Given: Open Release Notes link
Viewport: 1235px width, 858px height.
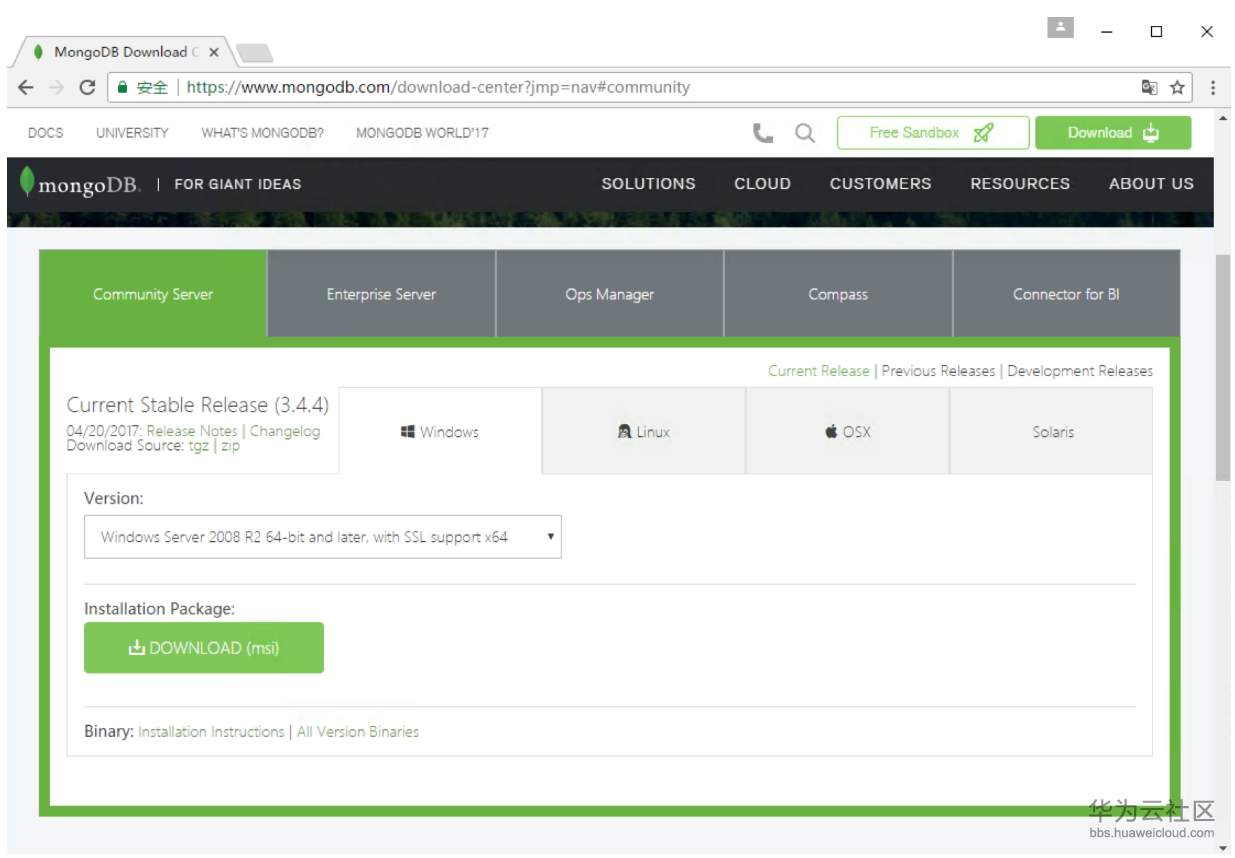Looking at the screenshot, I should click(x=192, y=431).
